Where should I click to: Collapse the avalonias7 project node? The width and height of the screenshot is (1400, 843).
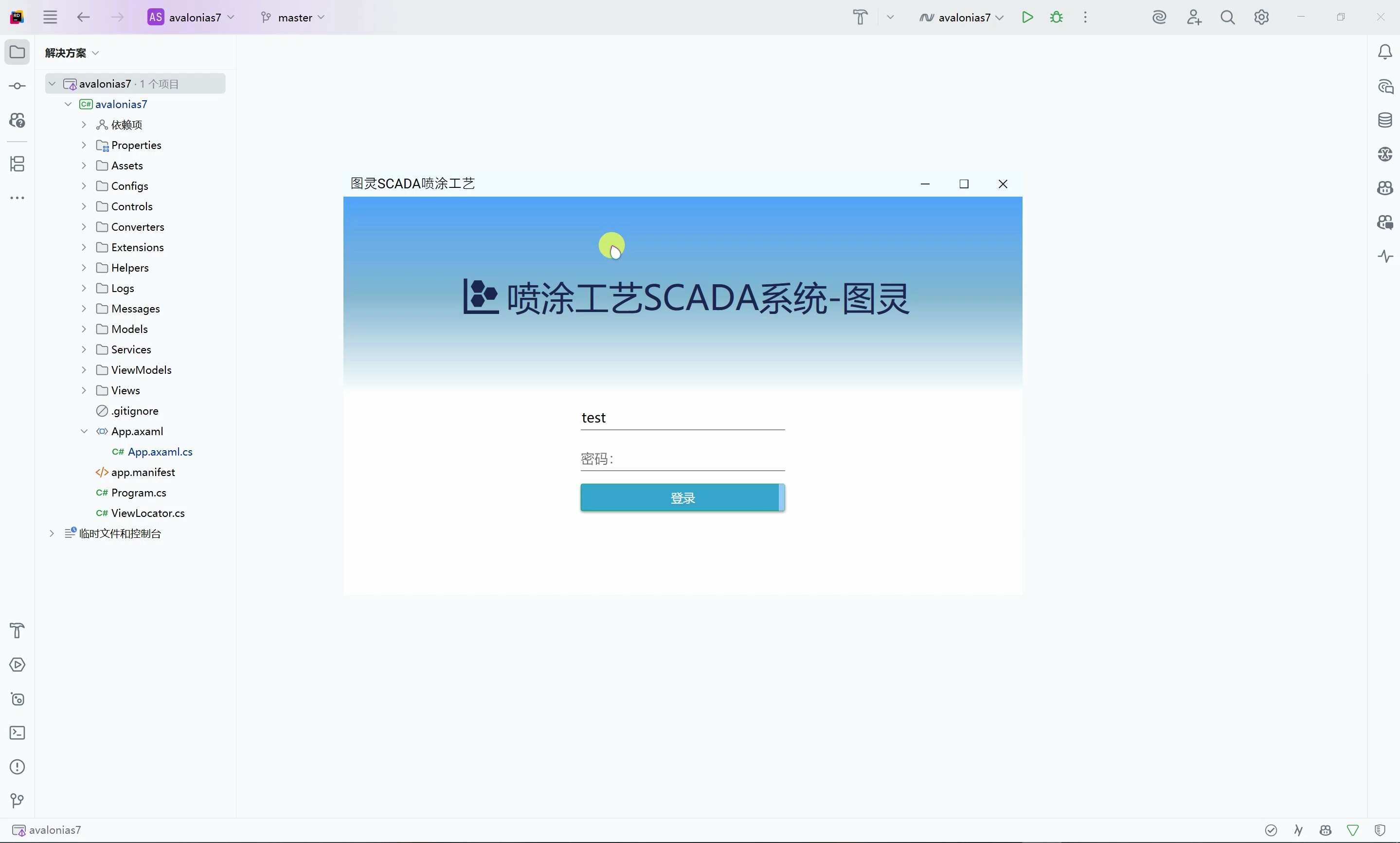tap(68, 105)
